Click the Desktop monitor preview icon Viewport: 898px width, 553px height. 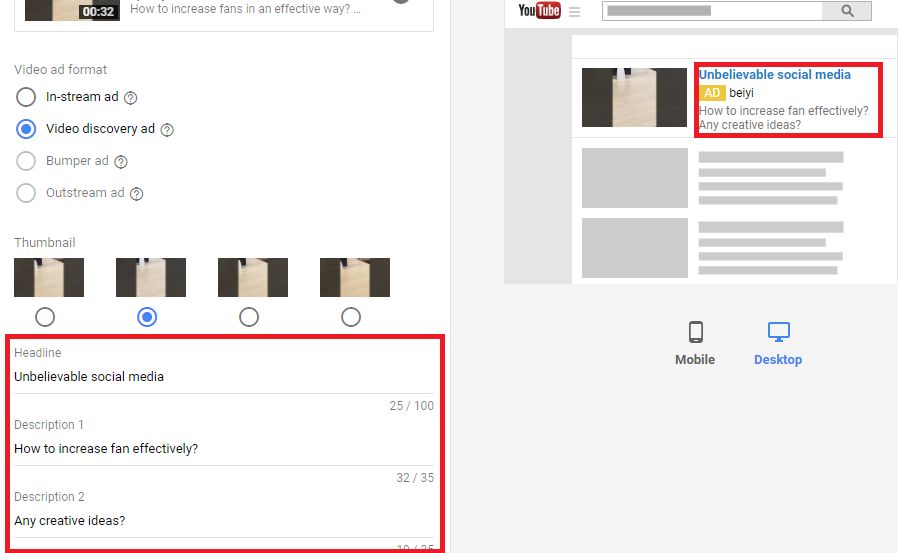(x=778, y=332)
